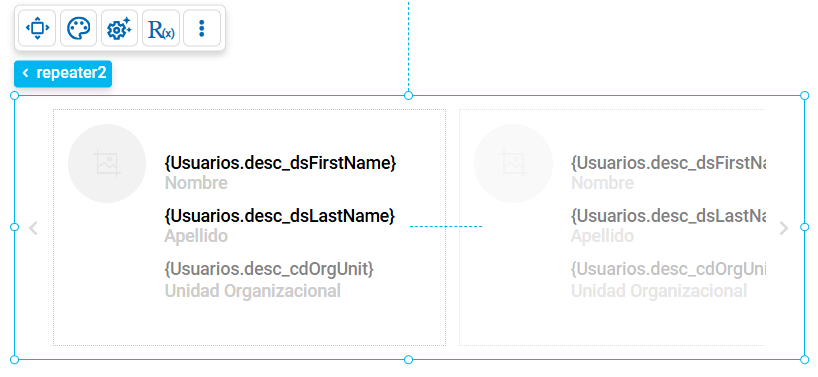Viewport: 818px width, 377px height.
Task: Click the bottom-left corner selection handle
Action: click(15, 359)
